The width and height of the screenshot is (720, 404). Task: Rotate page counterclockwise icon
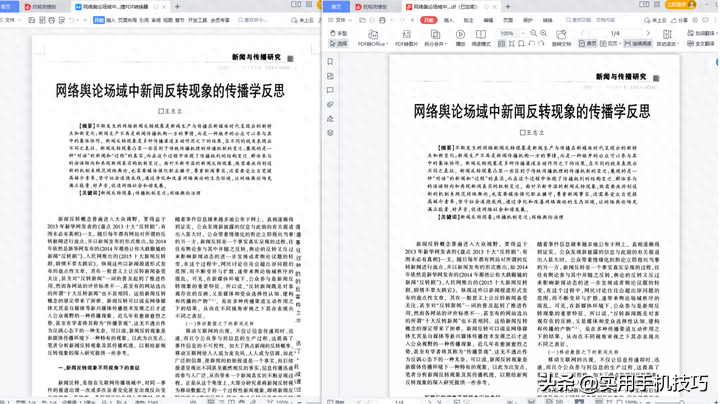pos(531,44)
